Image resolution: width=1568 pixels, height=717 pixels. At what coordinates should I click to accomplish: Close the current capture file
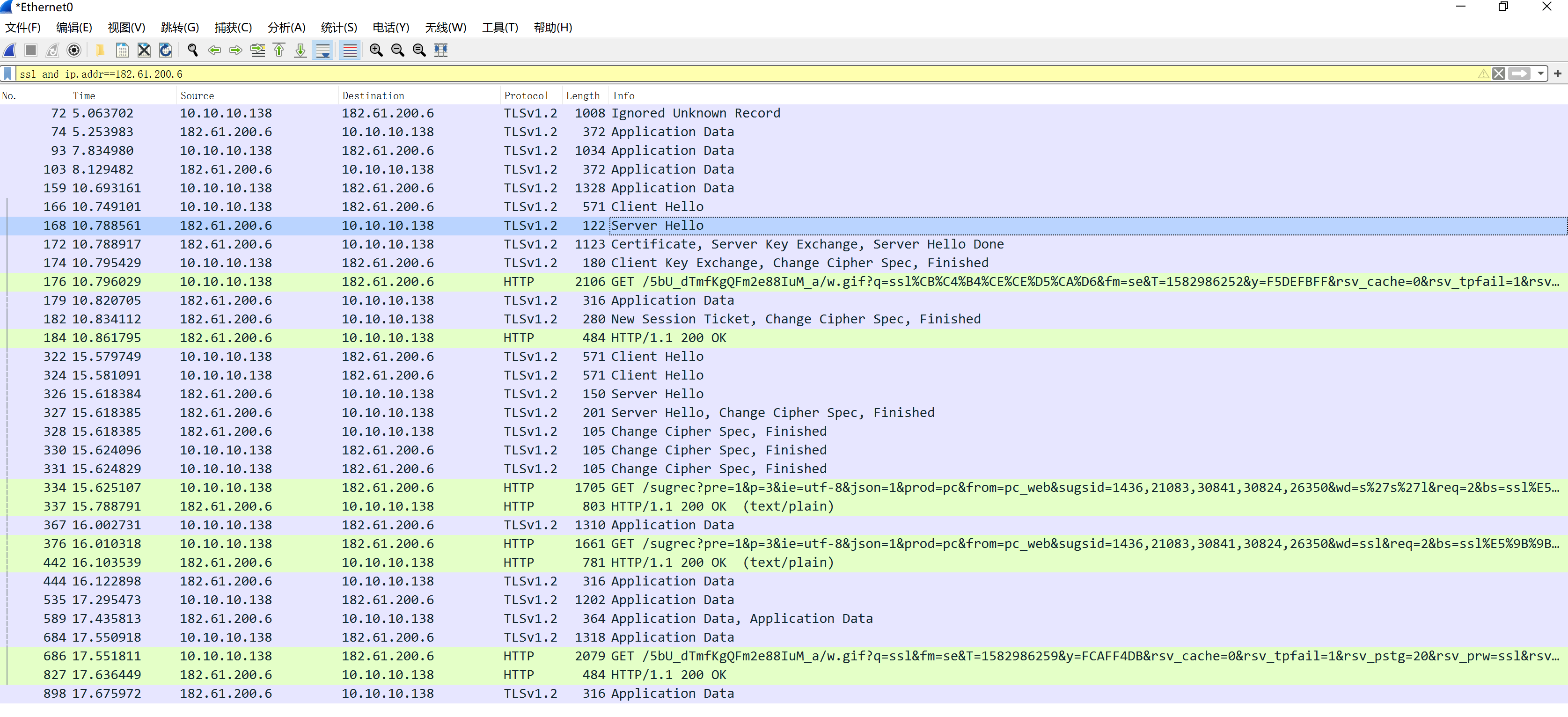pos(144,50)
